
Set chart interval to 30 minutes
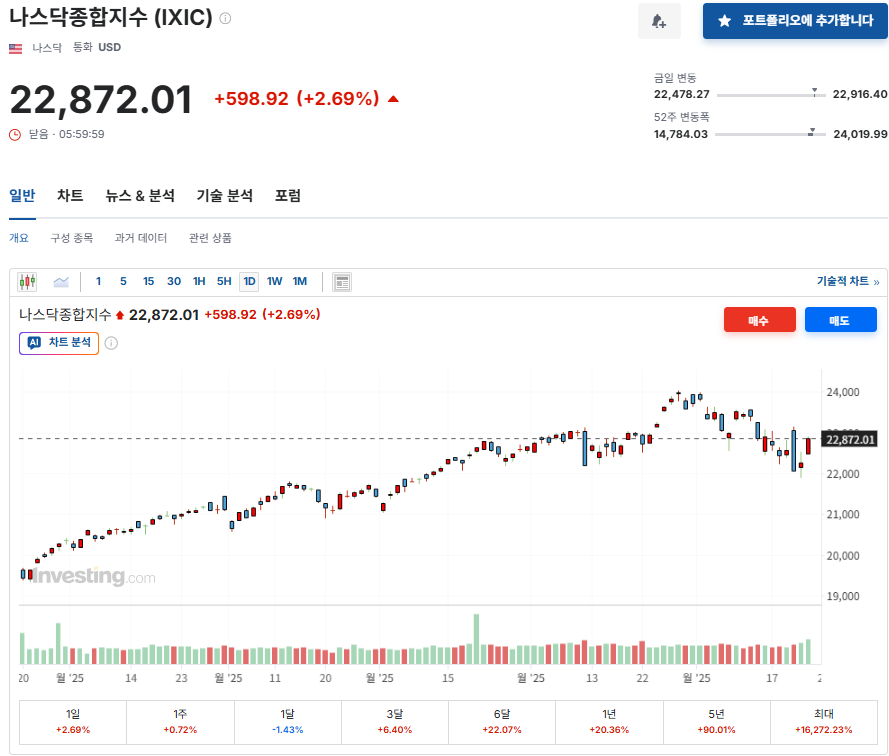tap(174, 281)
